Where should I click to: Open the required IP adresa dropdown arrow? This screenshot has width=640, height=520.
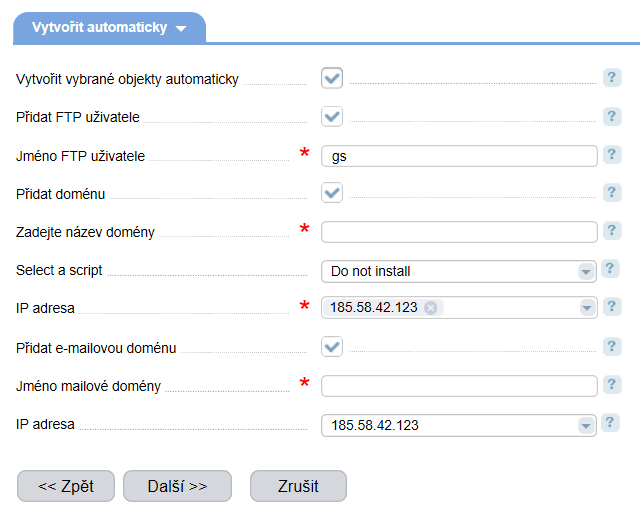pyautogui.click(x=587, y=308)
